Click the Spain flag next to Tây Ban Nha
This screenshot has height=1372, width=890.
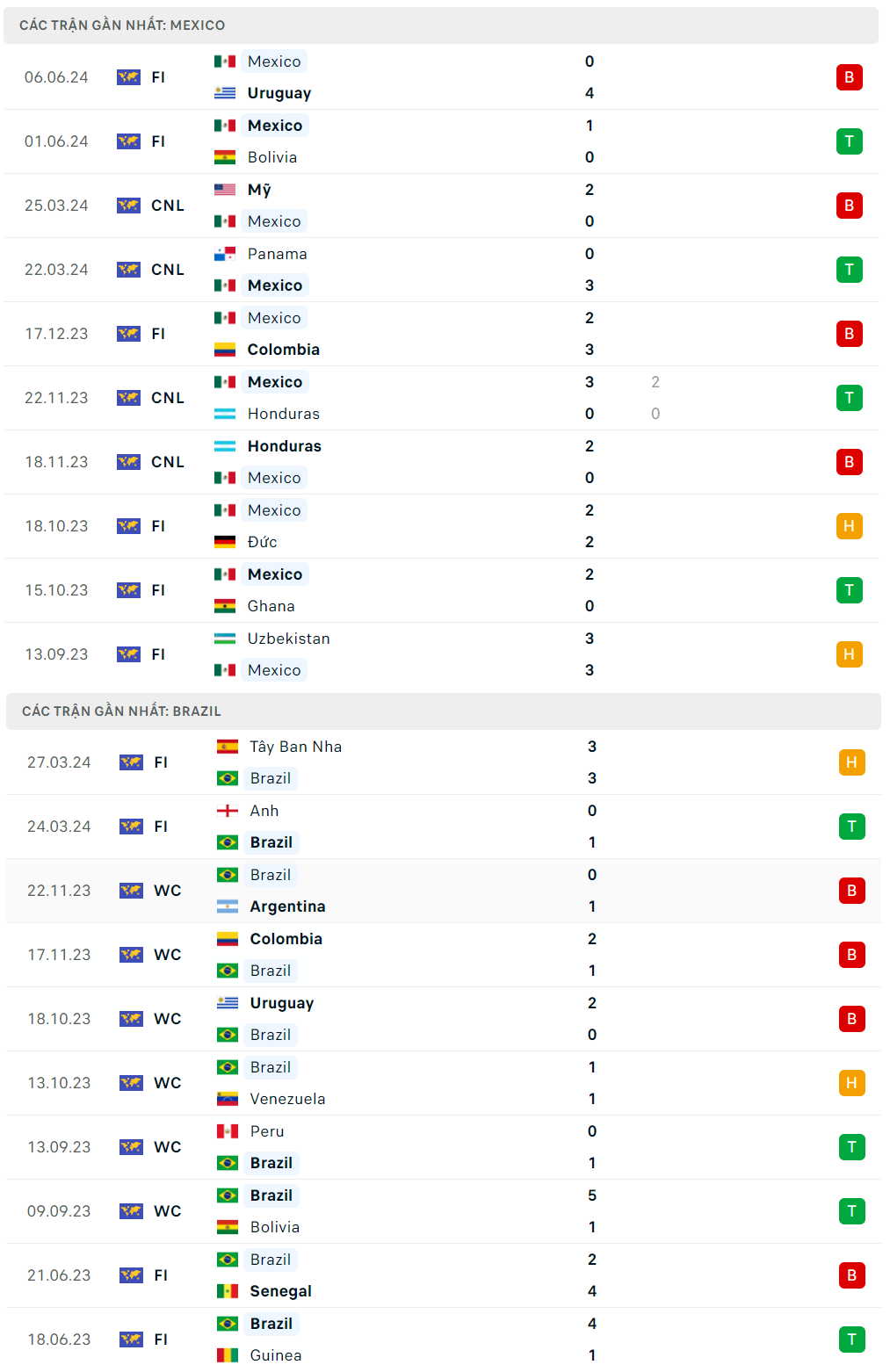click(x=228, y=747)
